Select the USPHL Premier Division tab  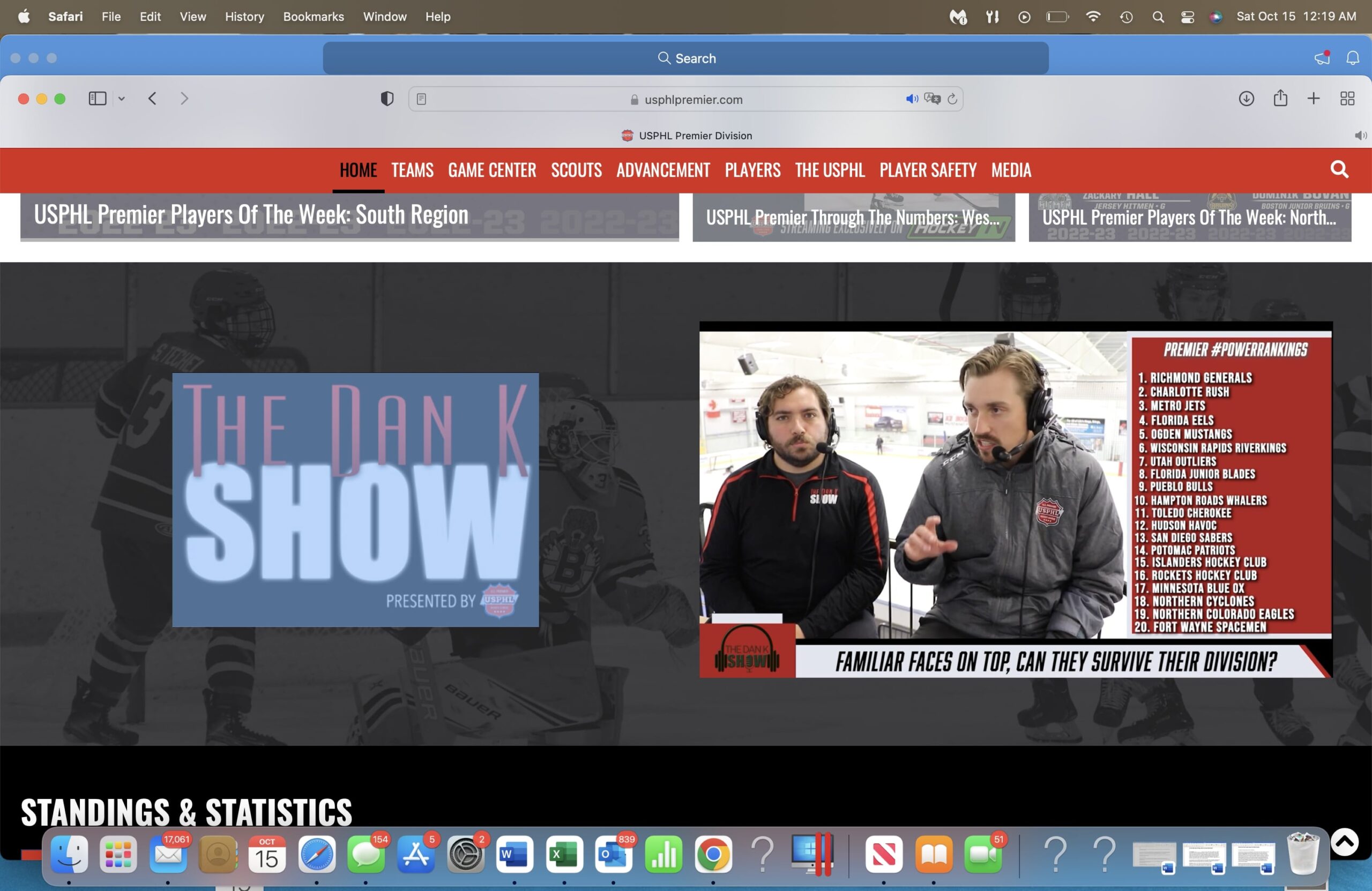686,136
